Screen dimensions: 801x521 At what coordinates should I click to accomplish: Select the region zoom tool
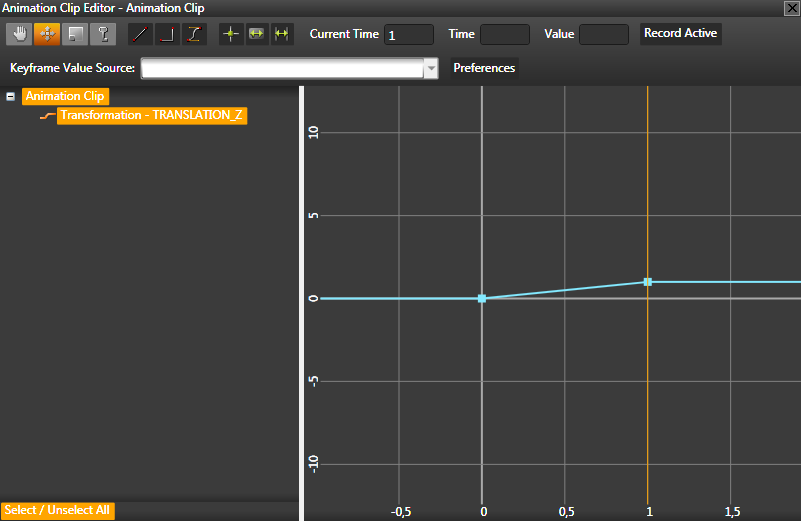tap(75, 34)
